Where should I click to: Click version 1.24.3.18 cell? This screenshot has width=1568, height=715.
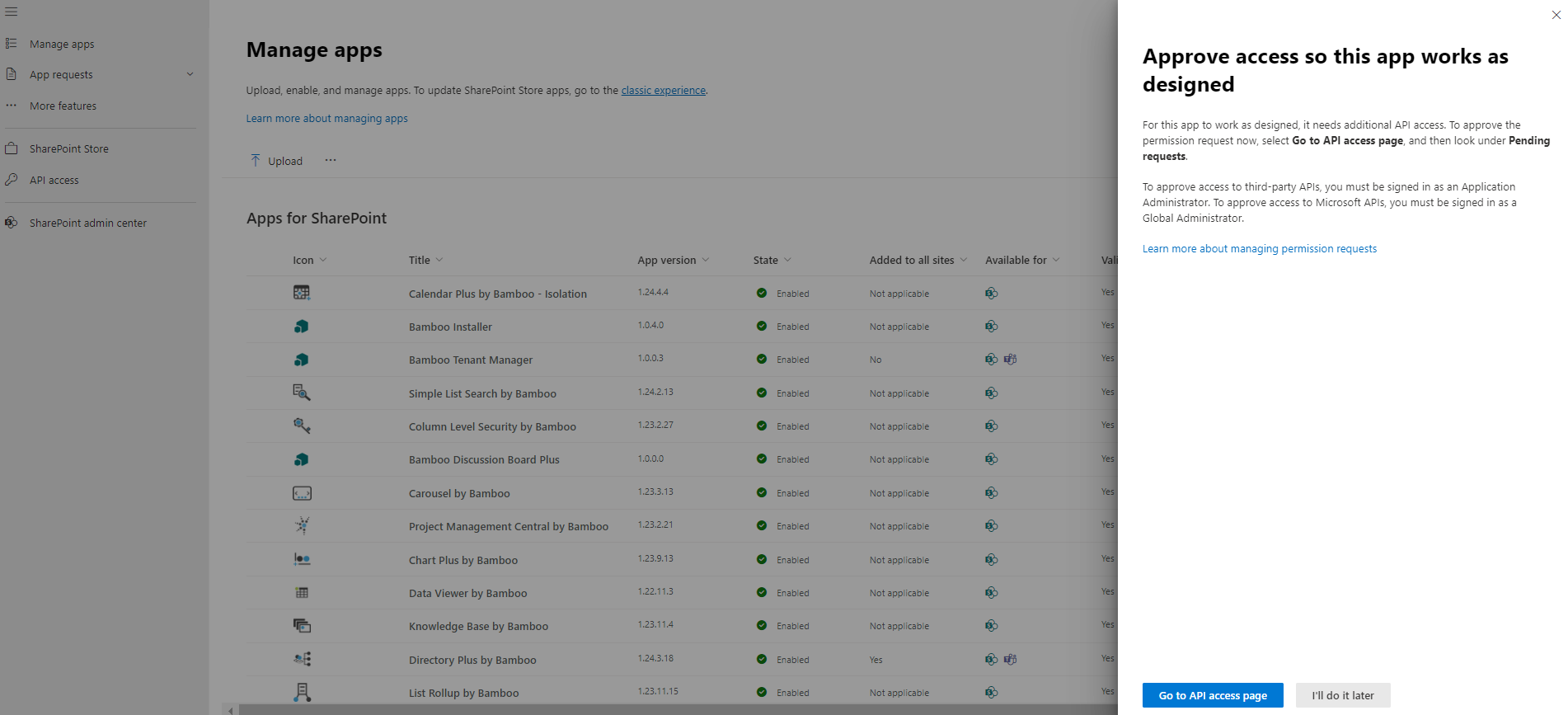[655, 658]
